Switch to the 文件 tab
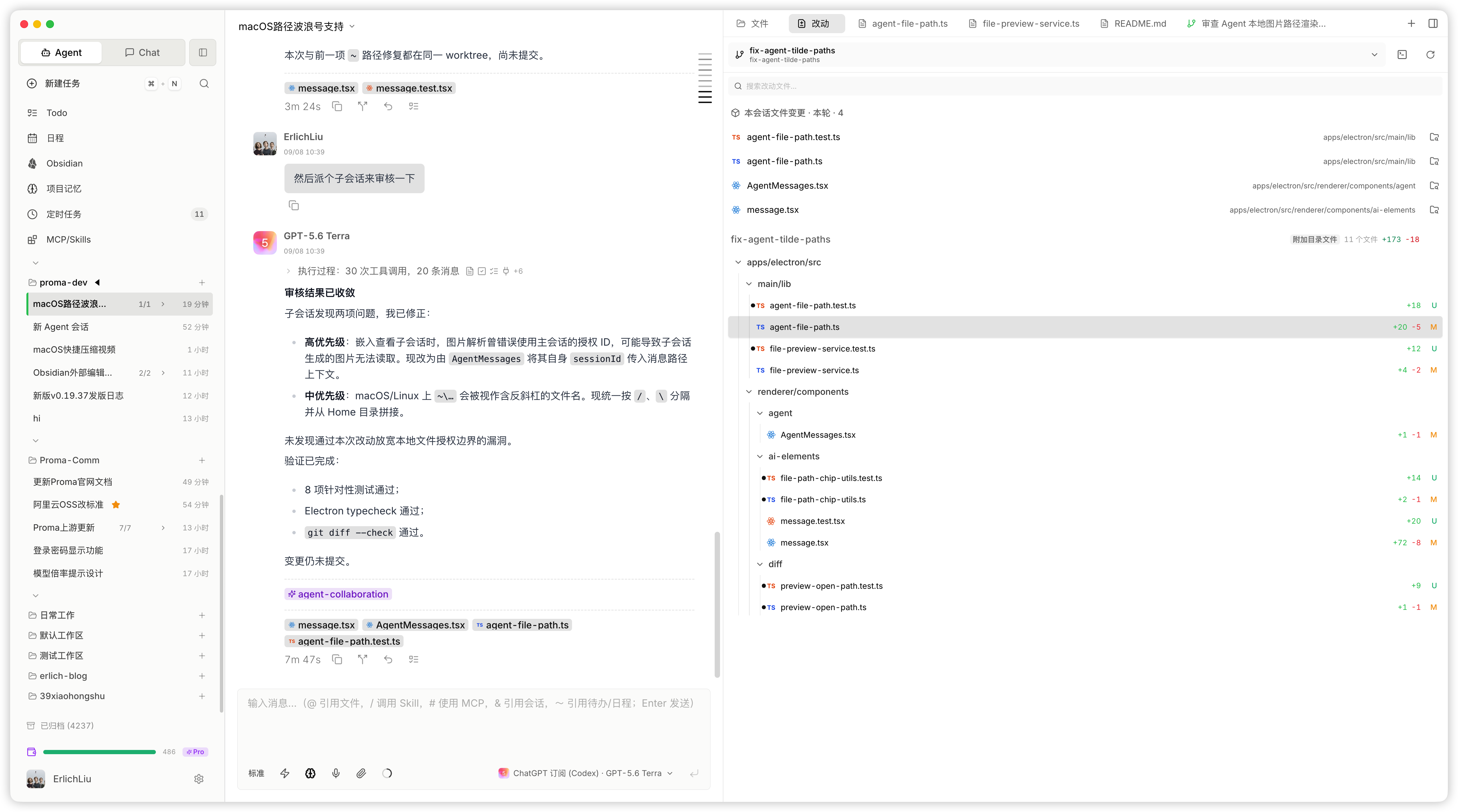Screen dimensions: 1458x812 pos(752,23)
